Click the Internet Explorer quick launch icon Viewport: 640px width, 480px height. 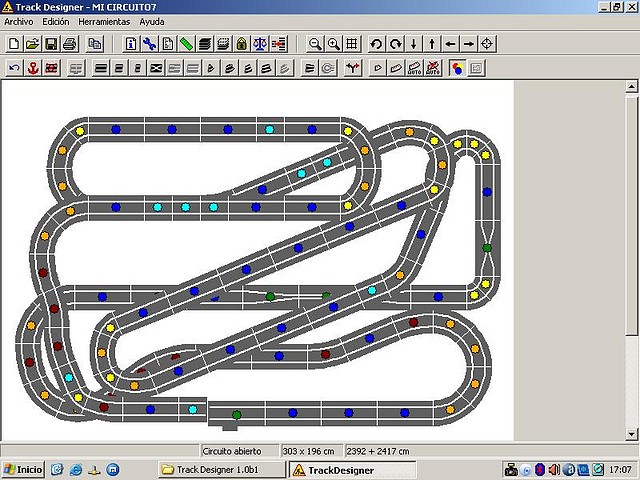tap(76, 469)
